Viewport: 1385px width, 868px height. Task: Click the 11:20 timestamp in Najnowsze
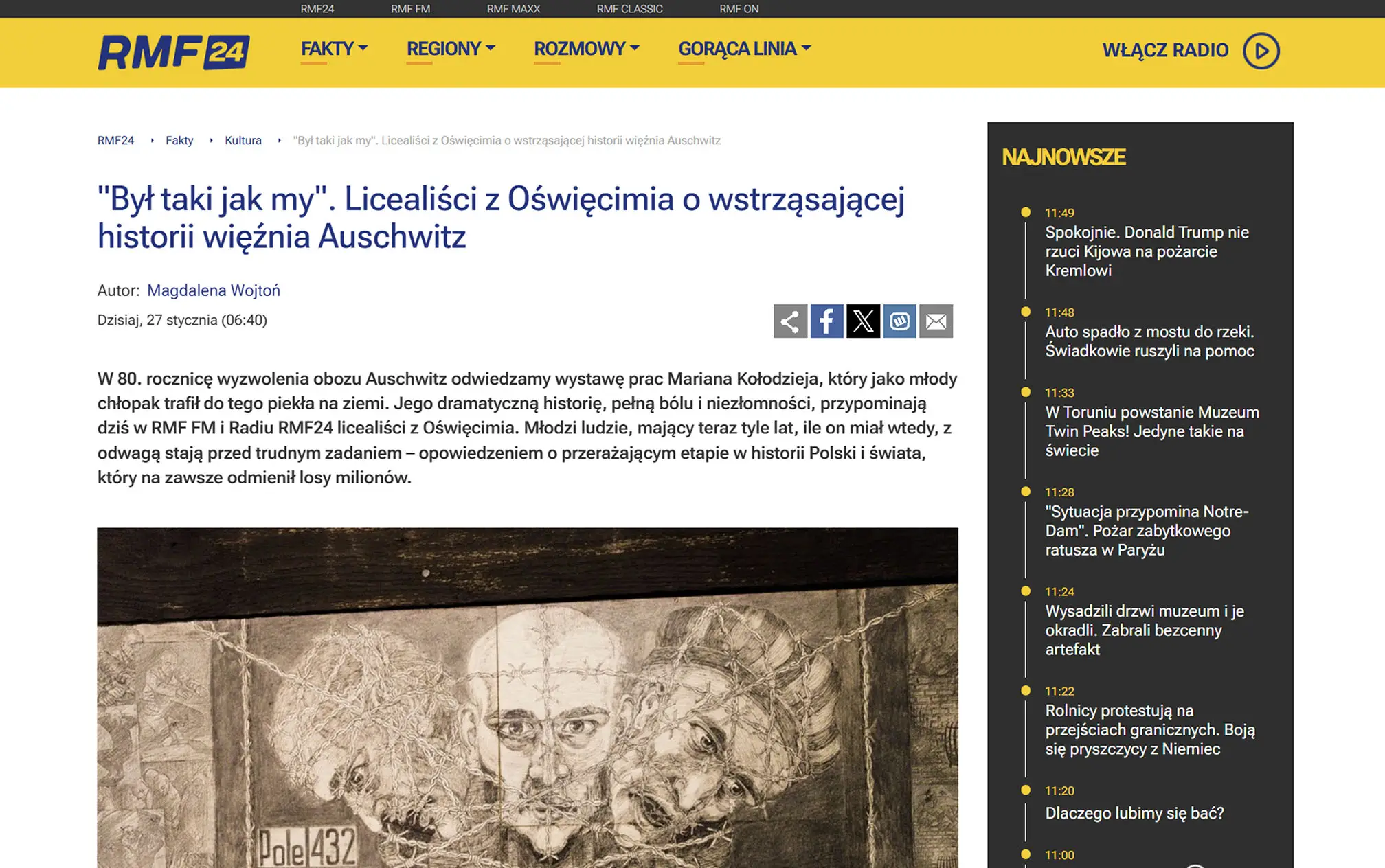(1059, 791)
